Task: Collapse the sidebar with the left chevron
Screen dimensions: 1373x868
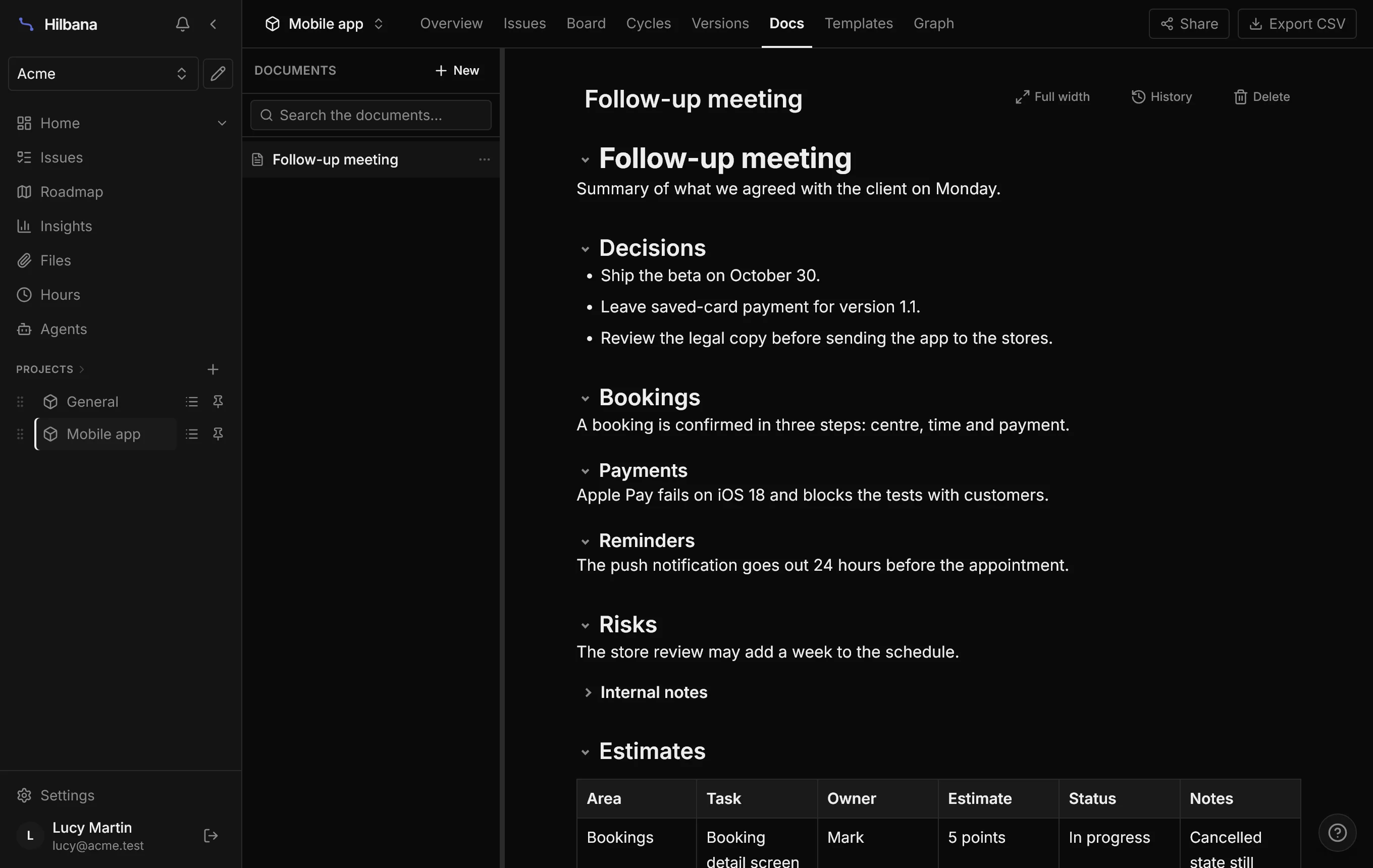Action: coord(213,24)
